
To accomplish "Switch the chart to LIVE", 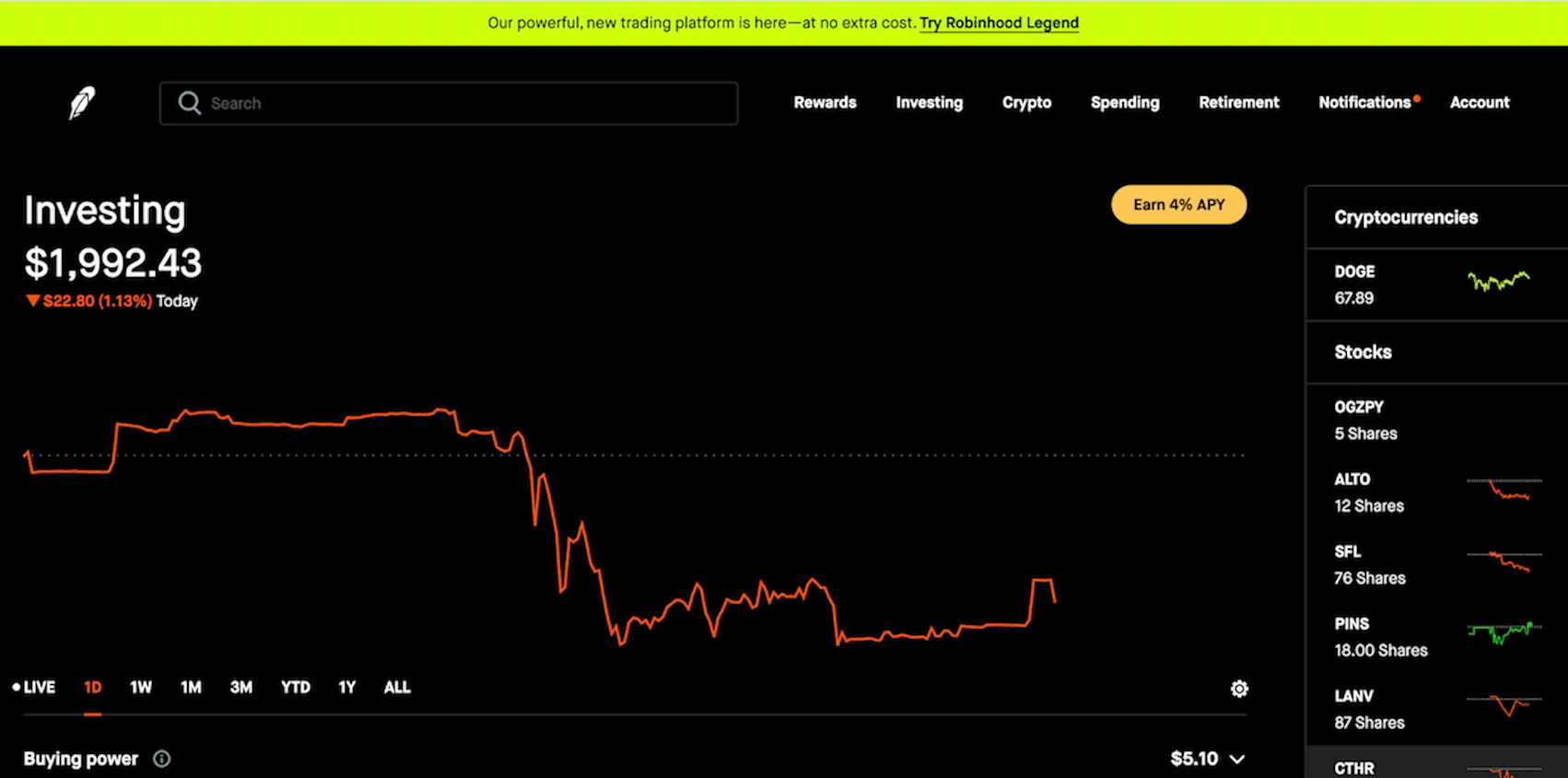I will [x=34, y=687].
